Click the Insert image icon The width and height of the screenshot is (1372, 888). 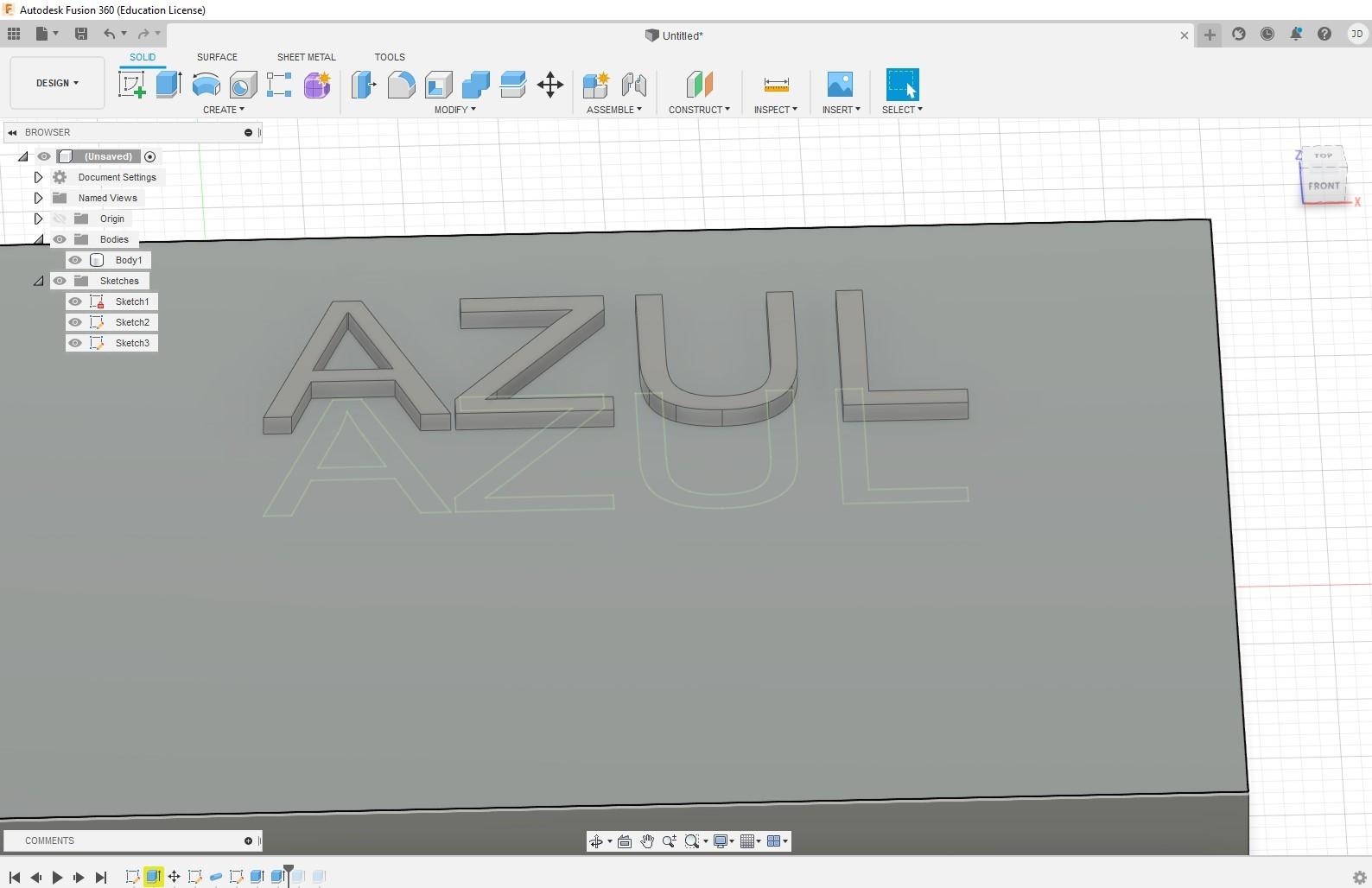pos(840,85)
